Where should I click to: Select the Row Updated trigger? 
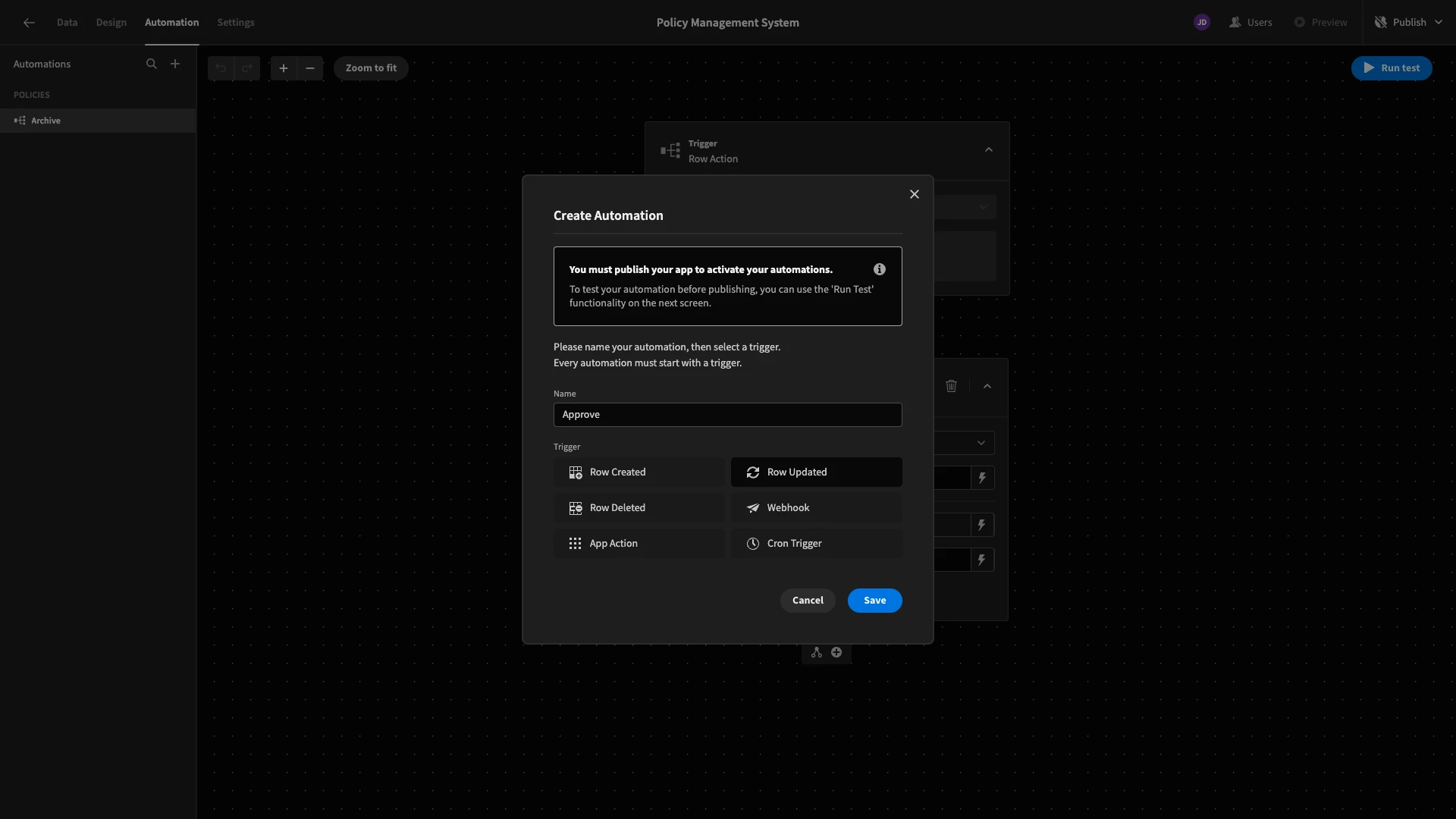817,472
